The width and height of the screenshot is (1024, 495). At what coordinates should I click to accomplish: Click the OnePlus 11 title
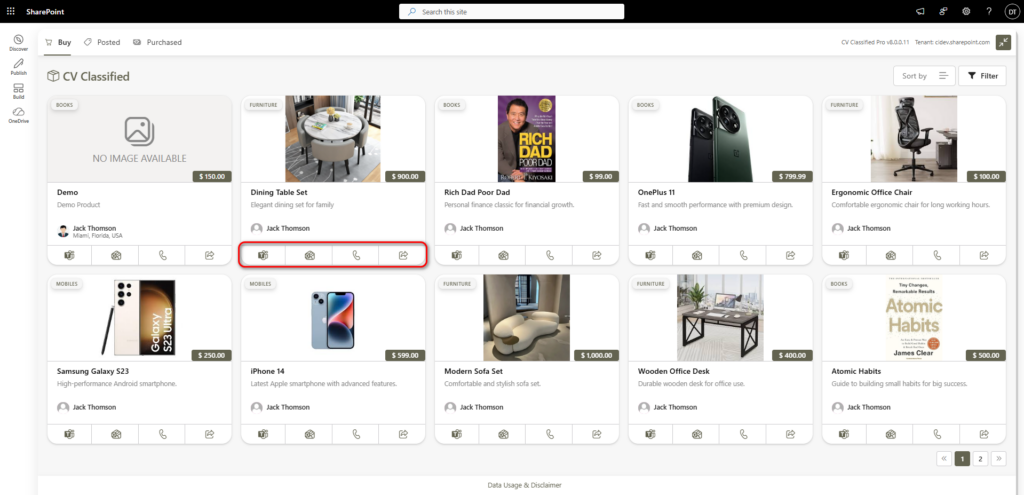[x=657, y=193]
